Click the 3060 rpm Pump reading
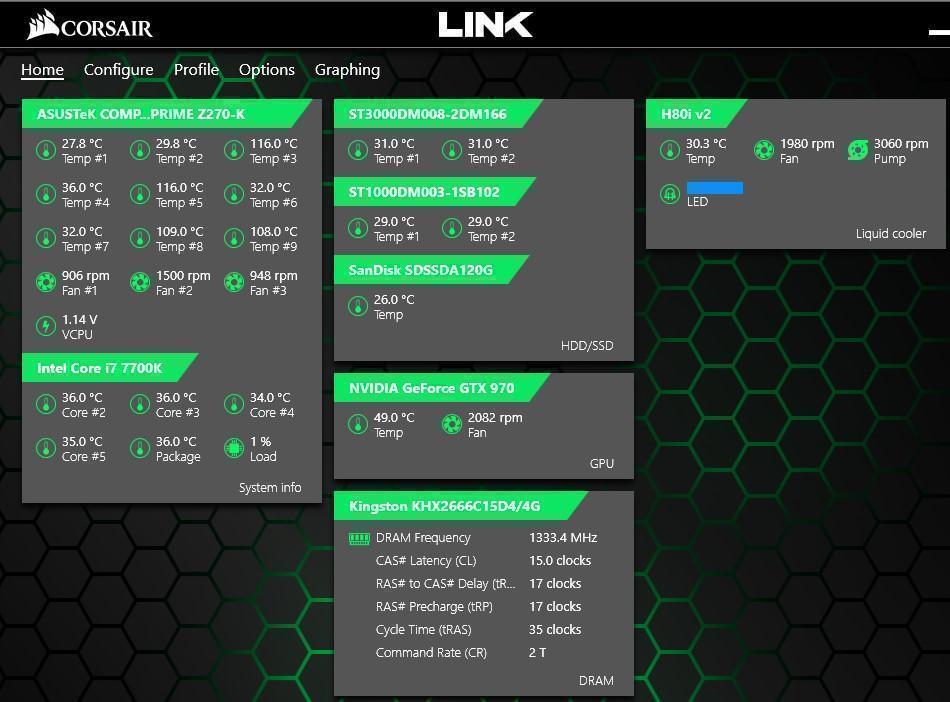Image resolution: width=950 pixels, height=702 pixels. (x=901, y=144)
